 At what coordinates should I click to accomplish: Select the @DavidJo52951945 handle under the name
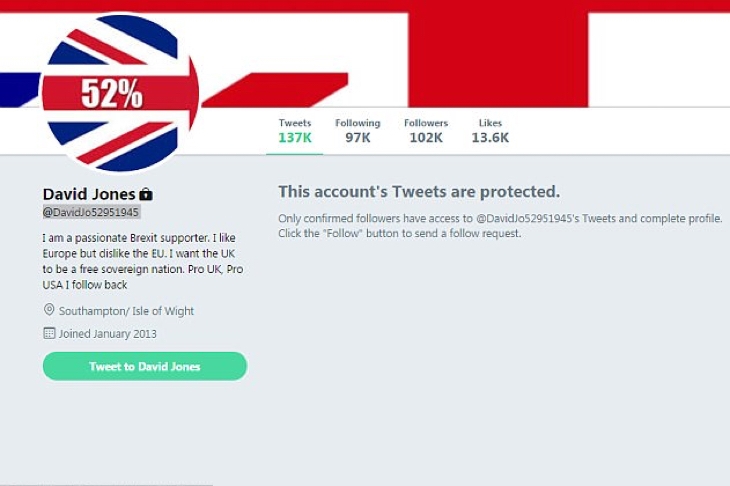[91, 213]
